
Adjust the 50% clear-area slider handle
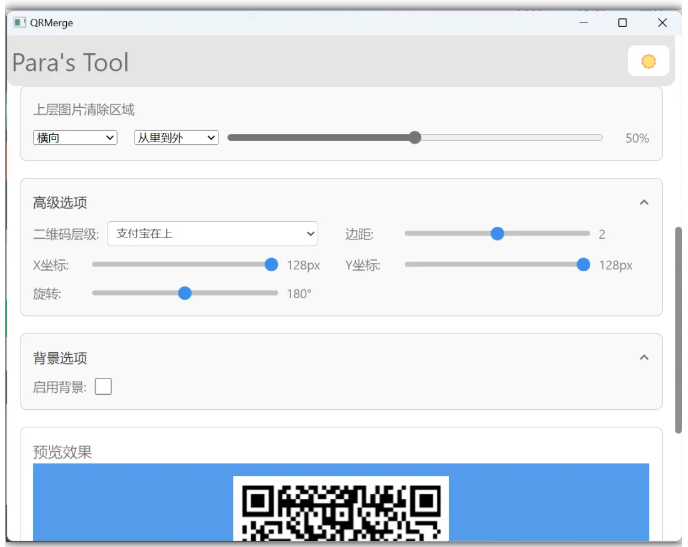[x=415, y=138]
